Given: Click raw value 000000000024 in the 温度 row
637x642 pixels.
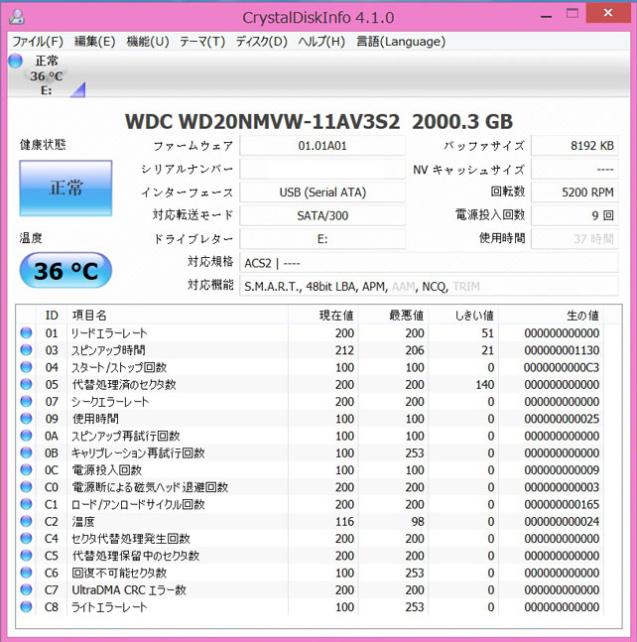Looking at the screenshot, I should click(562, 522).
